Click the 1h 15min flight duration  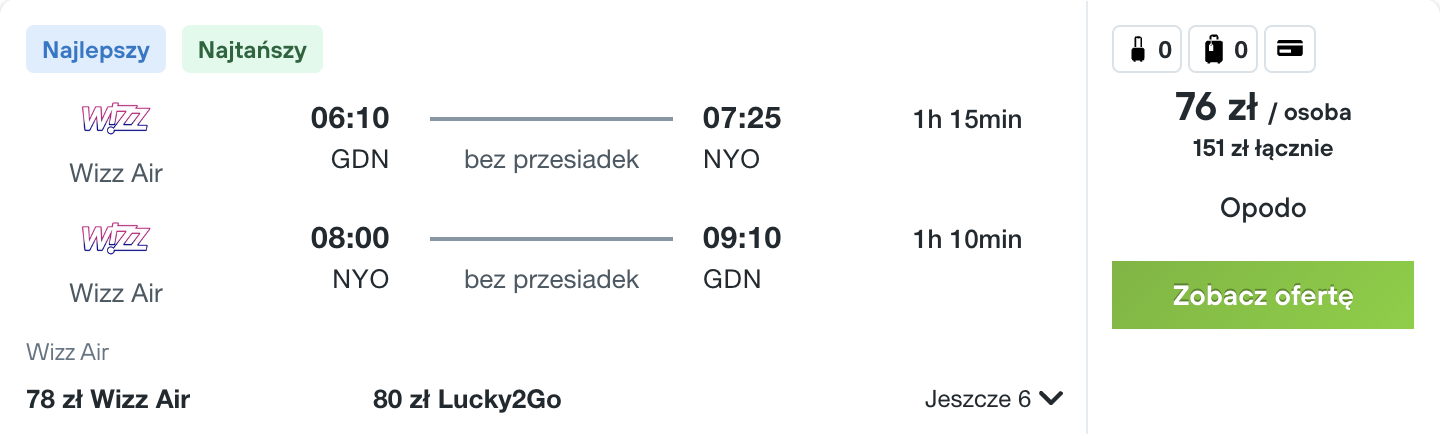click(x=967, y=120)
